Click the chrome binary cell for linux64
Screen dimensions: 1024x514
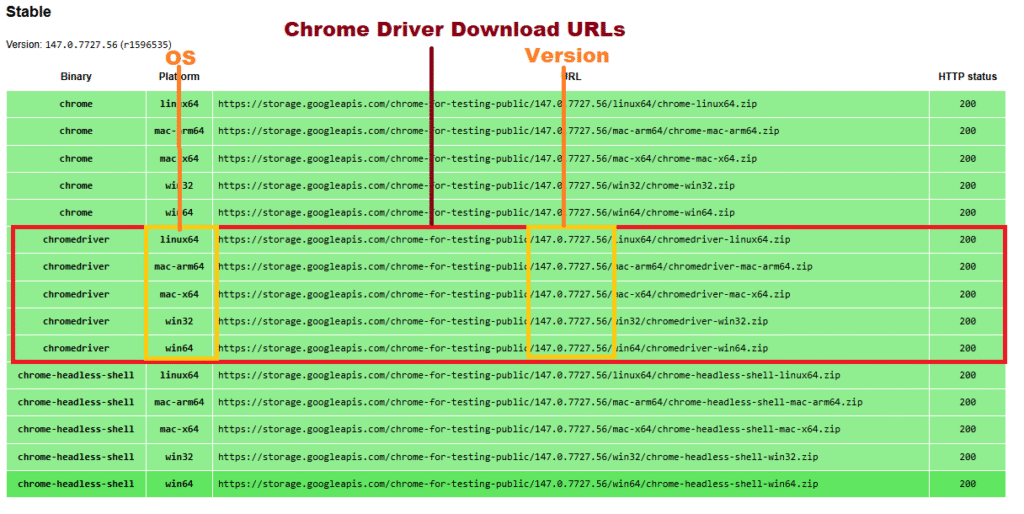(x=76, y=104)
